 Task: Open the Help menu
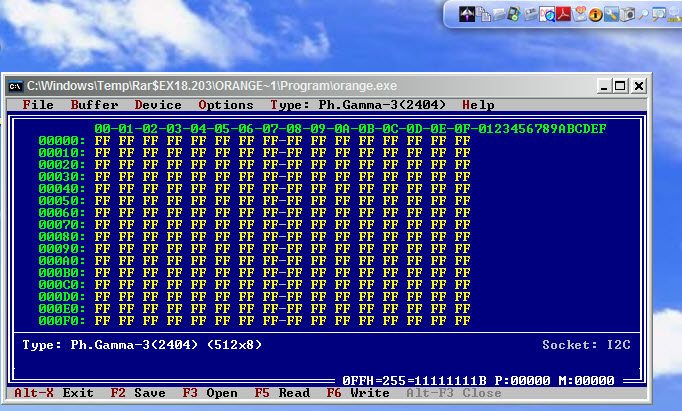coord(478,105)
